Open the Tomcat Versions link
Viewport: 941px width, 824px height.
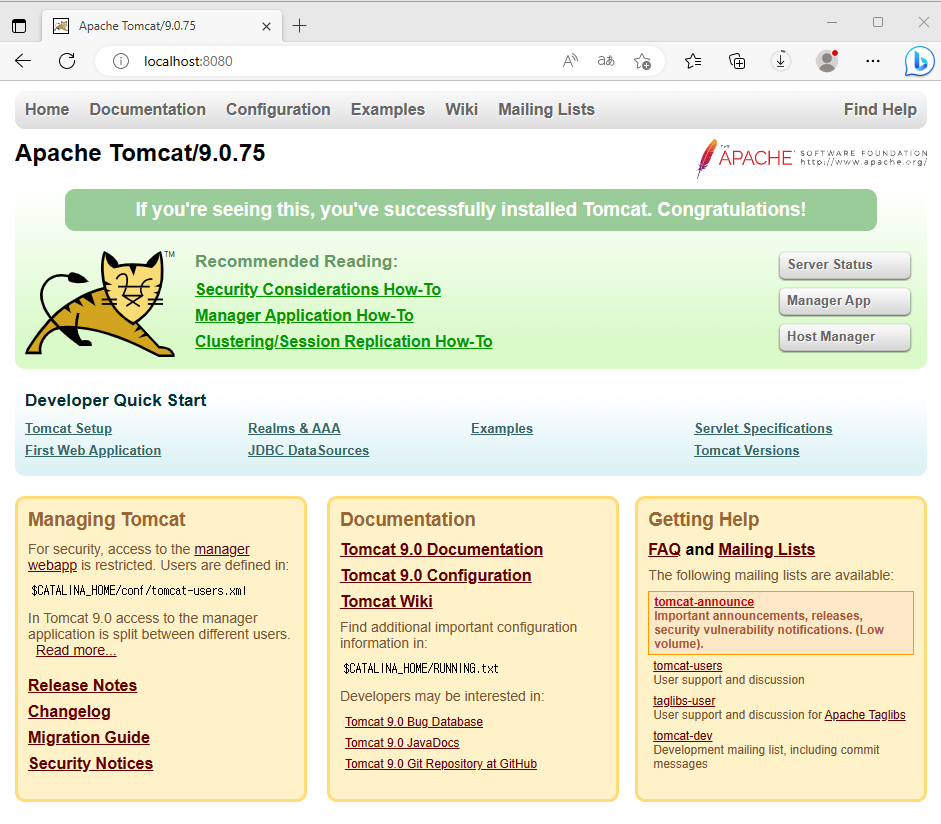tap(747, 450)
